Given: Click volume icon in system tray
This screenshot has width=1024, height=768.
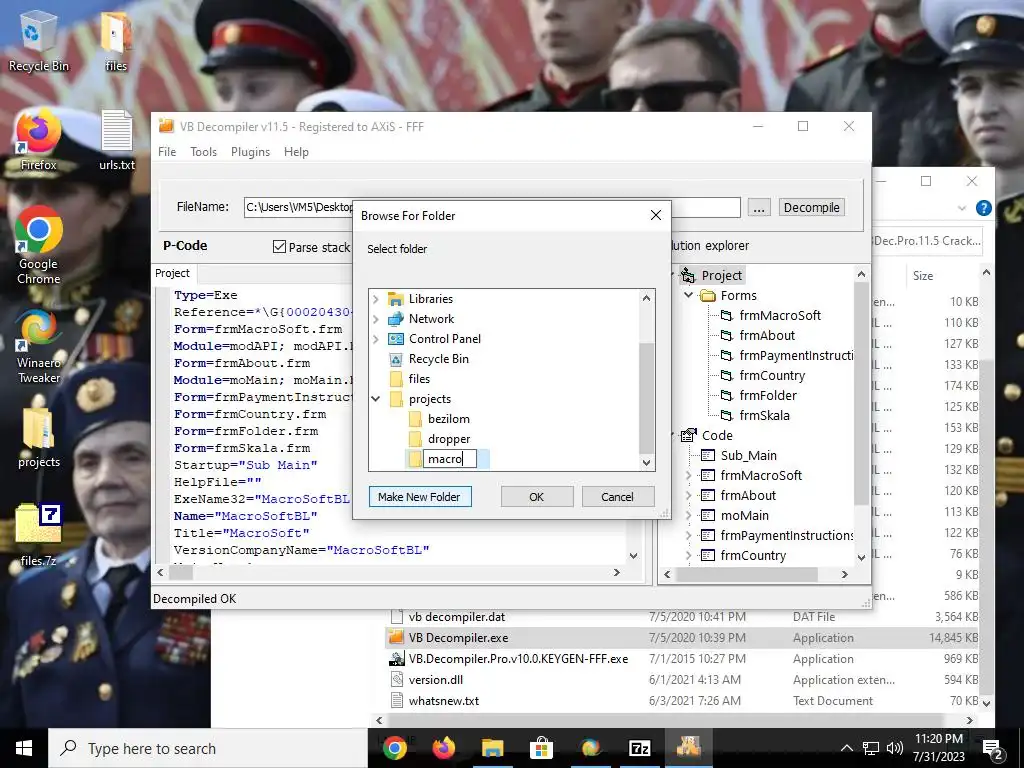Looking at the screenshot, I should (895, 748).
